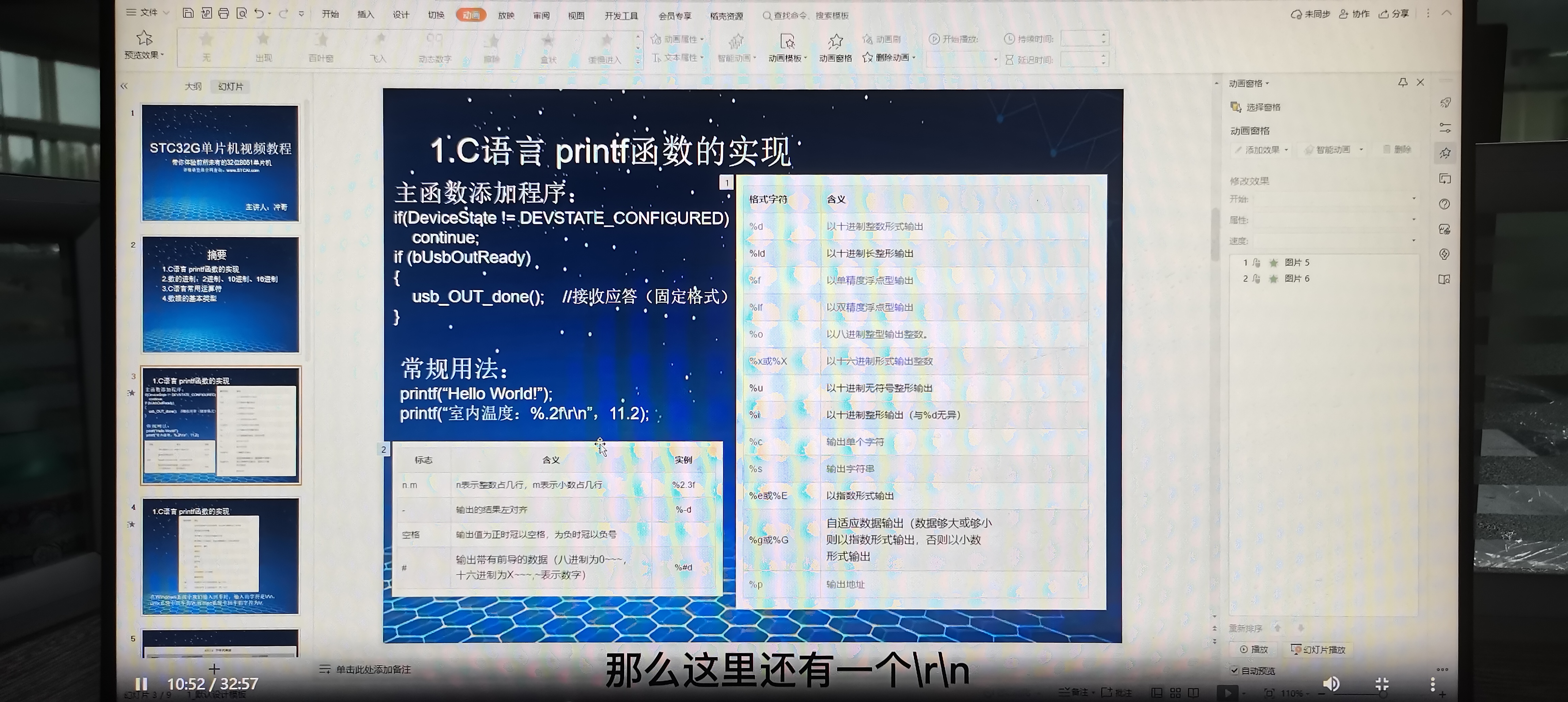Image resolution: width=1568 pixels, height=702 pixels.
Task: Switch to the 插入 ribbon tab
Action: click(x=366, y=15)
